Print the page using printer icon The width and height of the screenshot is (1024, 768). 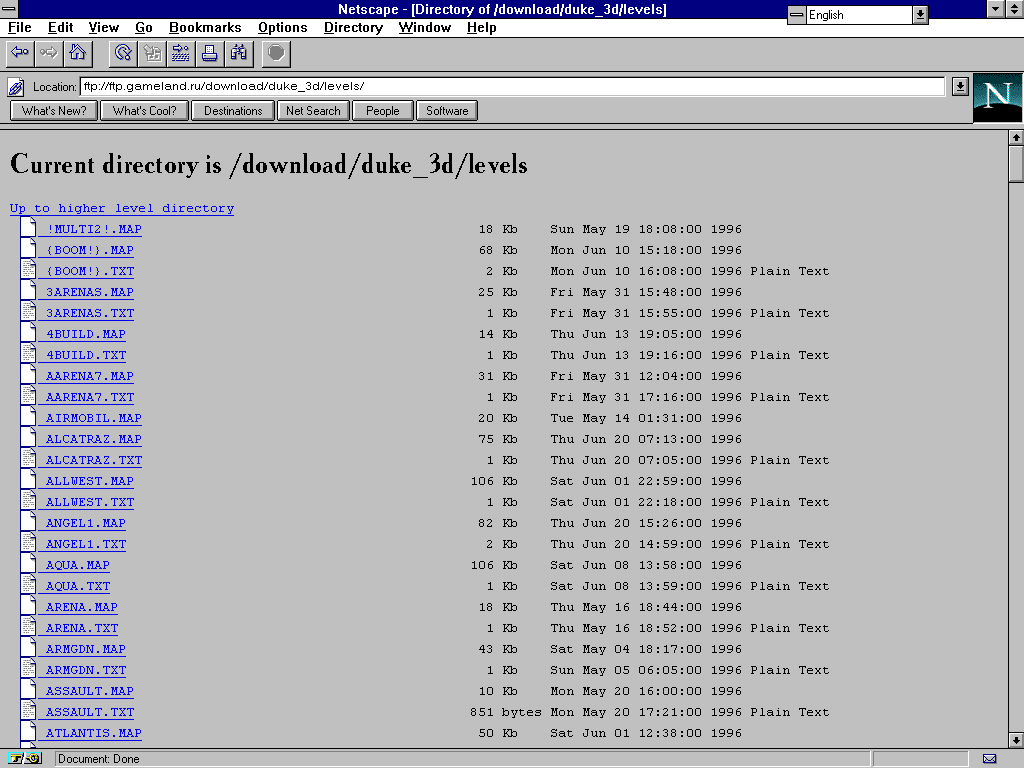(x=210, y=53)
